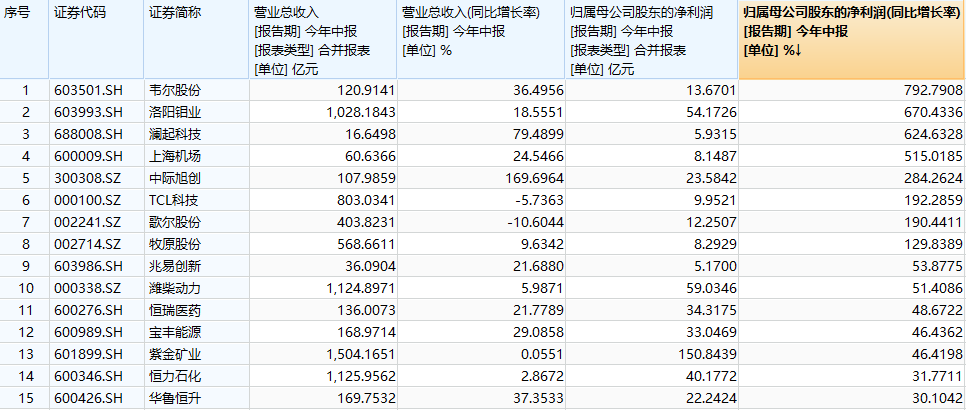Select stock code 600426.SH
The height and width of the screenshot is (410, 966).
87,399
